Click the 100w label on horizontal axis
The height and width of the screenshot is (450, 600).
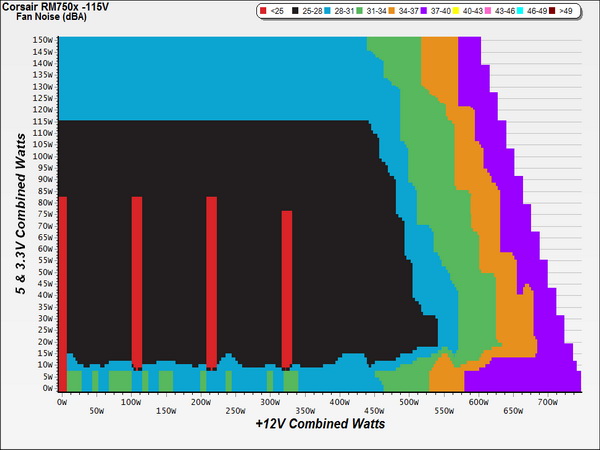[131, 402]
